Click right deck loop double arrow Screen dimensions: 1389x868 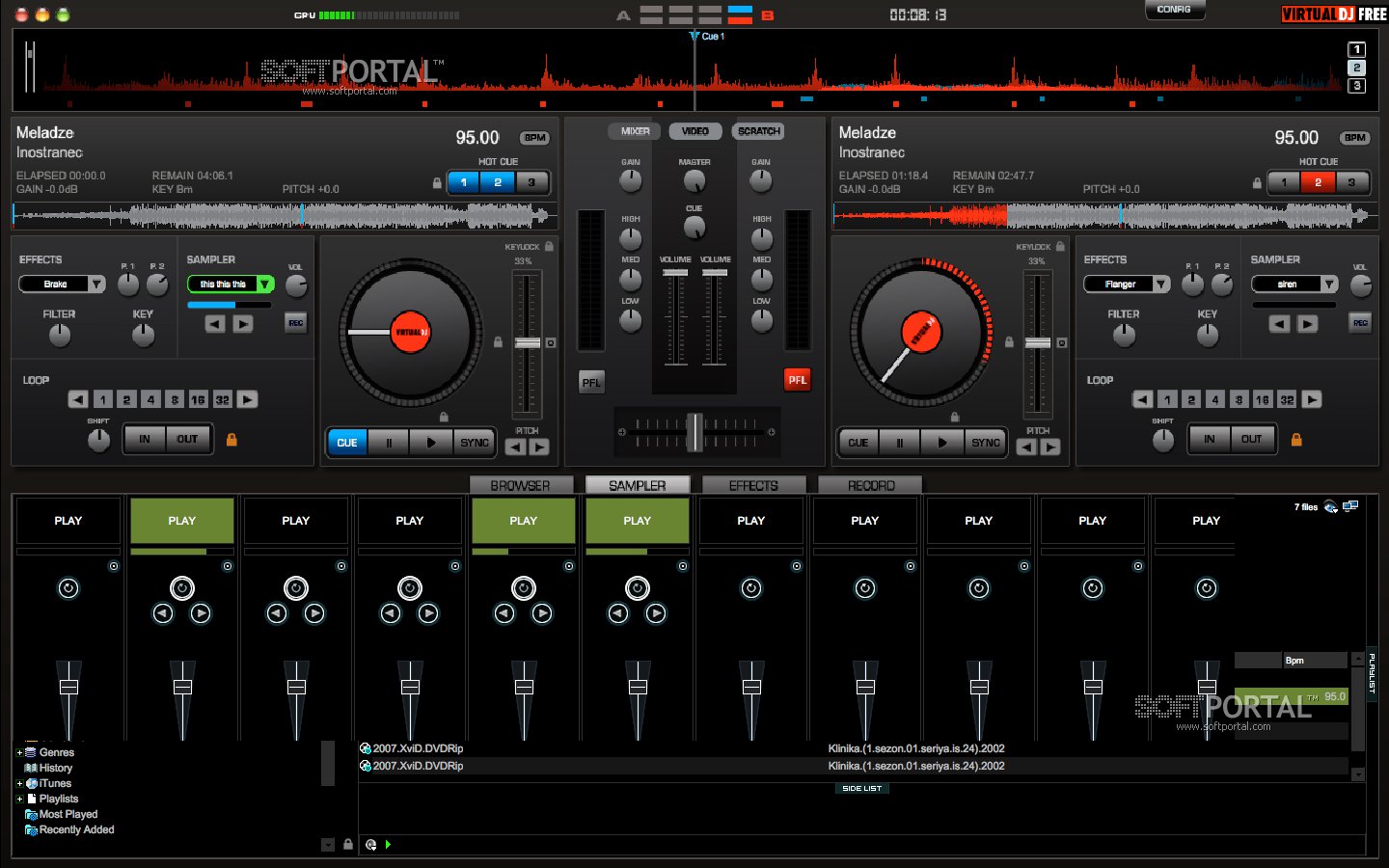coord(1312,399)
